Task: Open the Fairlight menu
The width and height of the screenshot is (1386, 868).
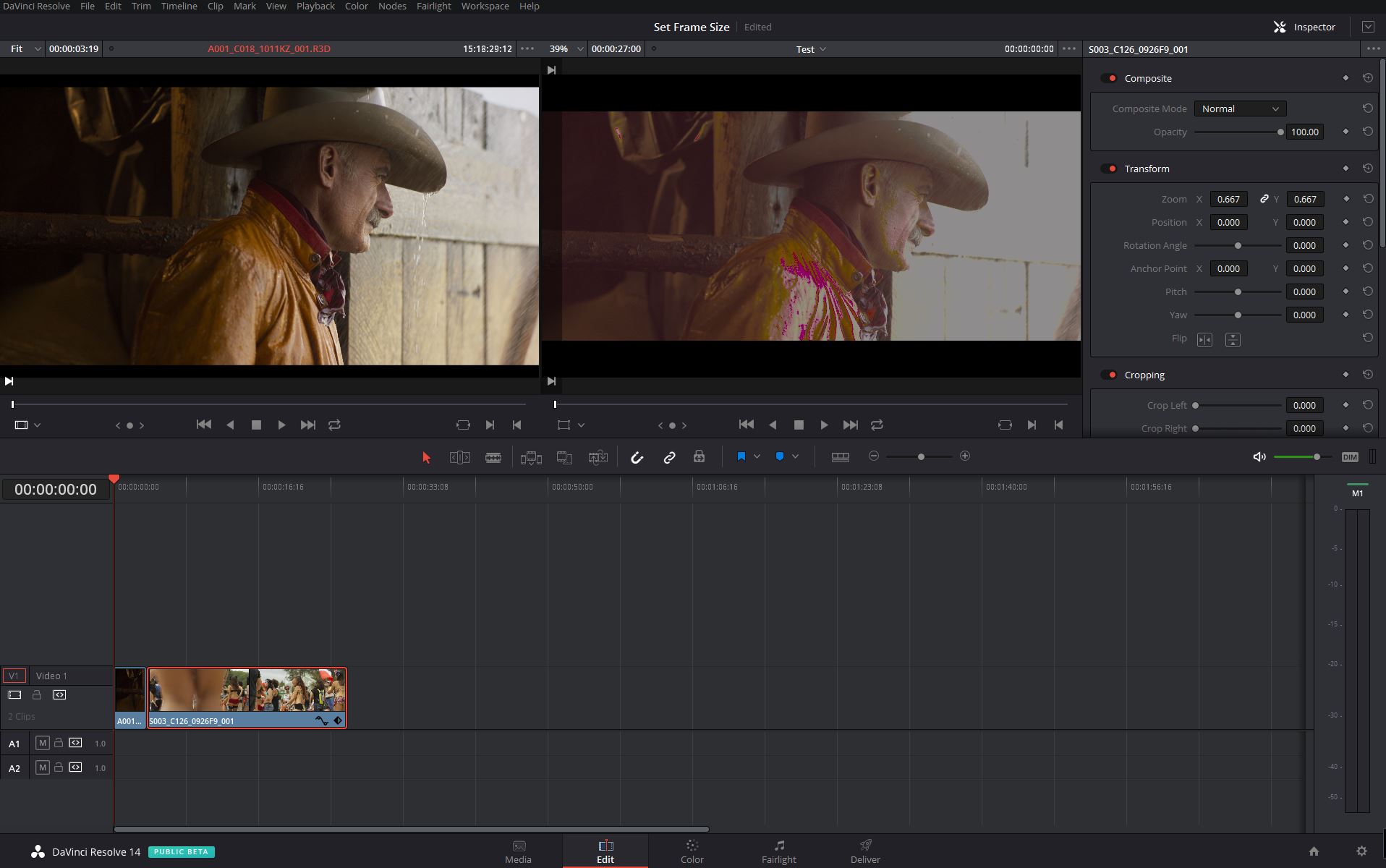Action: pos(433,6)
